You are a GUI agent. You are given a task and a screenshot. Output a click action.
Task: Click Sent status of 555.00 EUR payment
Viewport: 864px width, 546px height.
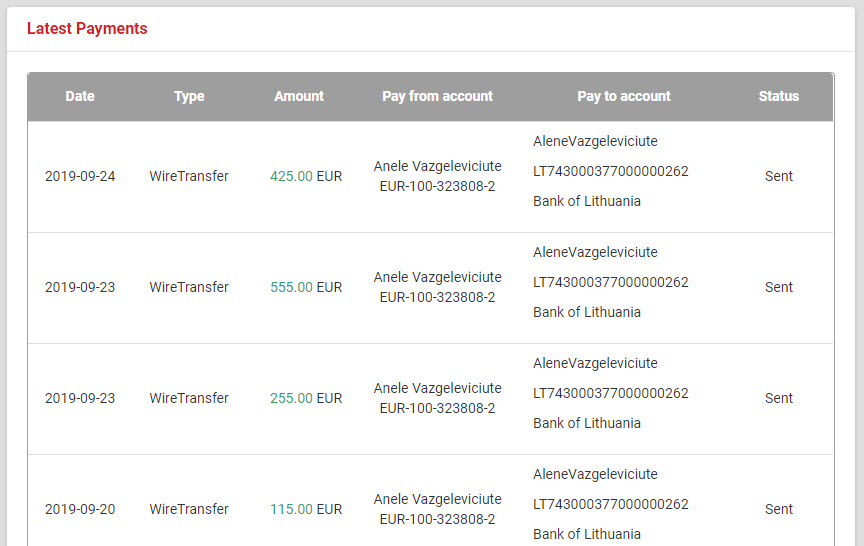779,288
